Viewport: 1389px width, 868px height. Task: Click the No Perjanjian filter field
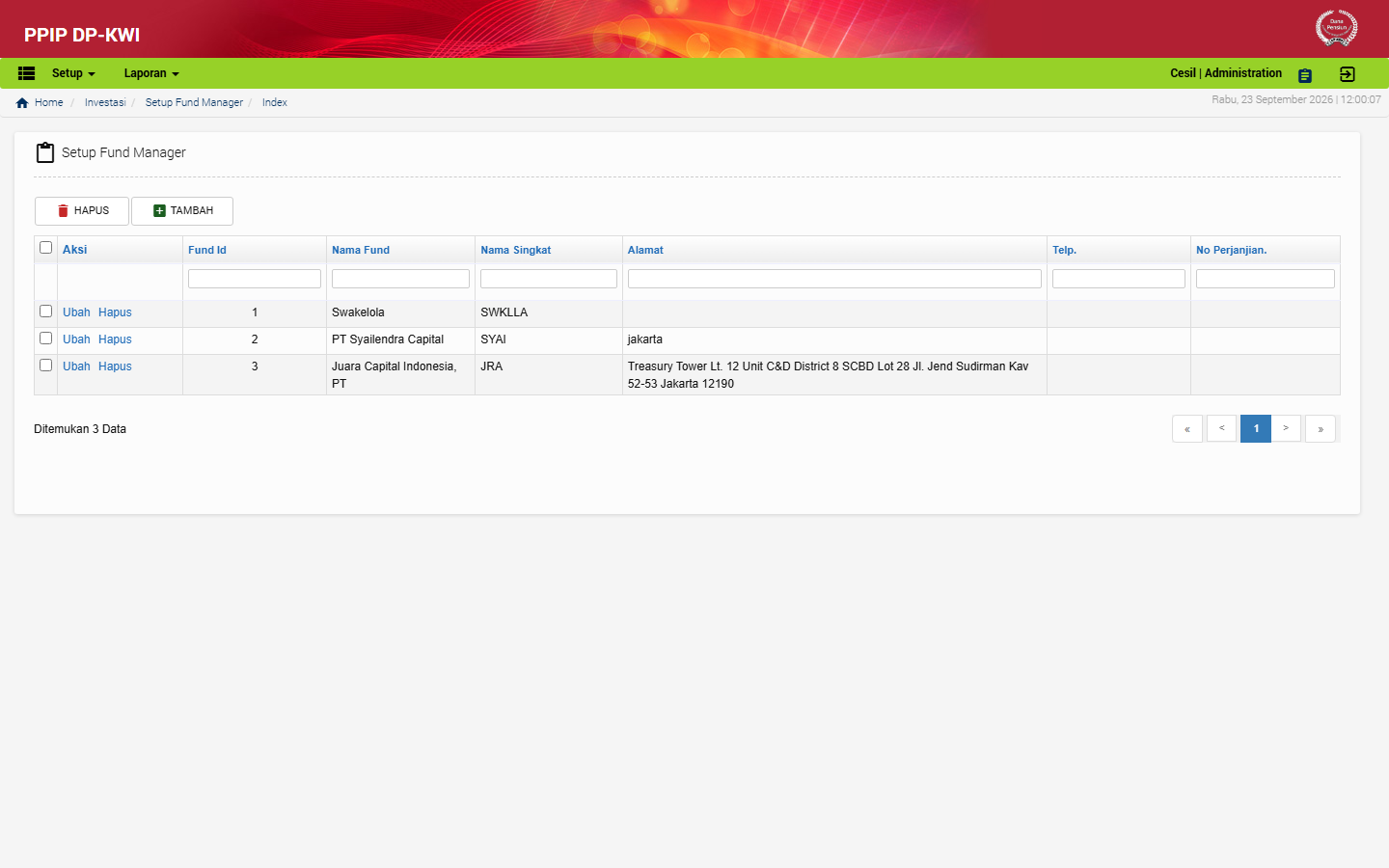click(1266, 279)
